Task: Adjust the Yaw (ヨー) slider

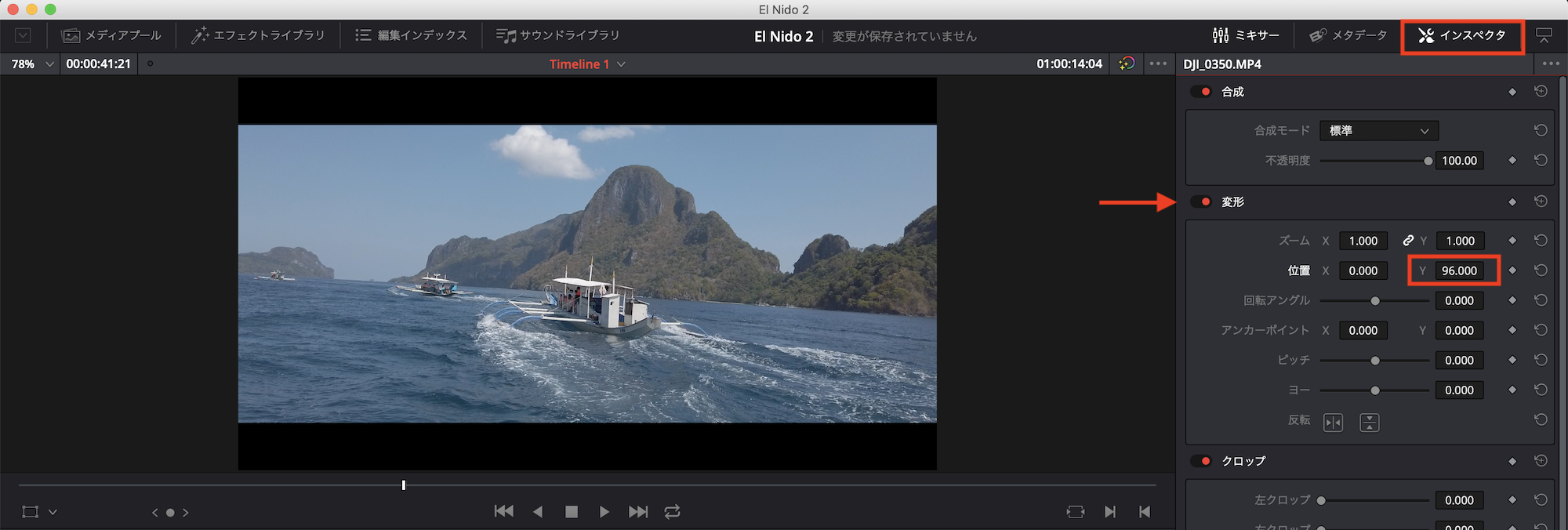Action: click(x=1375, y=390)
